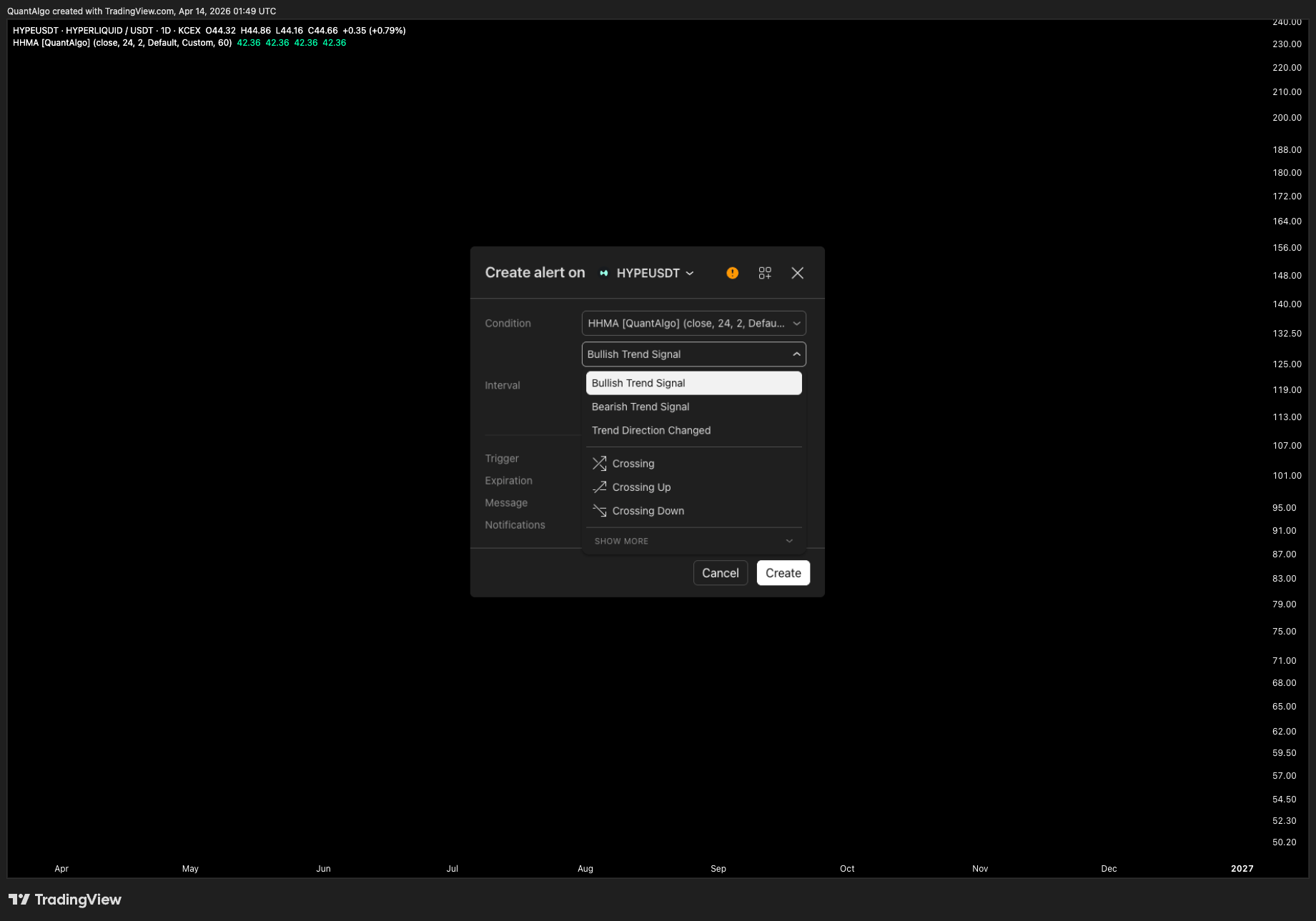The height and width of the screenshot is (921, 1316).
Task: Click the 101.00 price scale label
Action: point(1287,476)
